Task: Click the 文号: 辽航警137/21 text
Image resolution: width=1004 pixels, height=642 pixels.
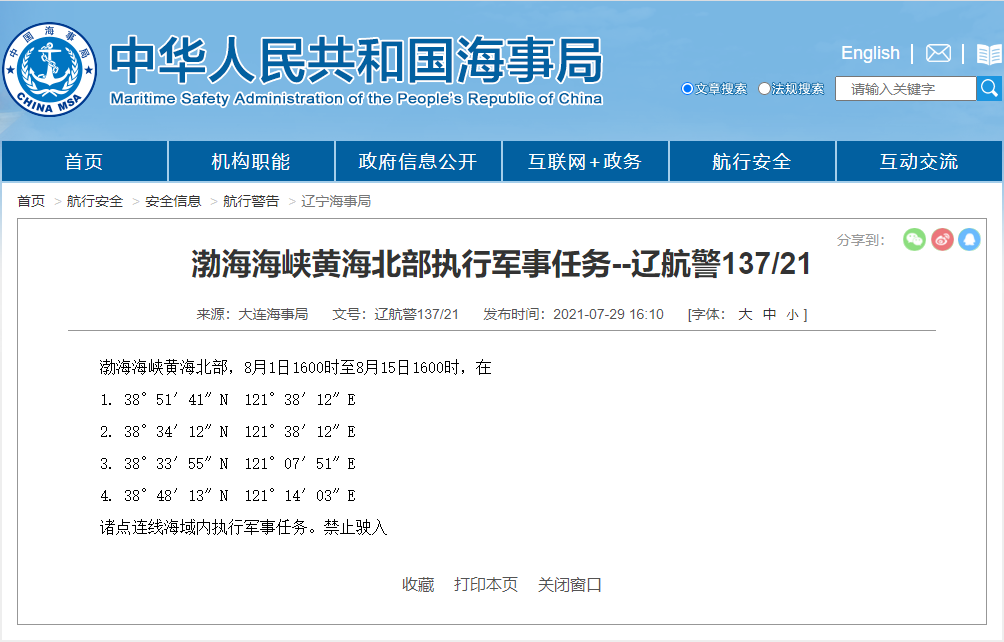Action: tap(396, 314)
